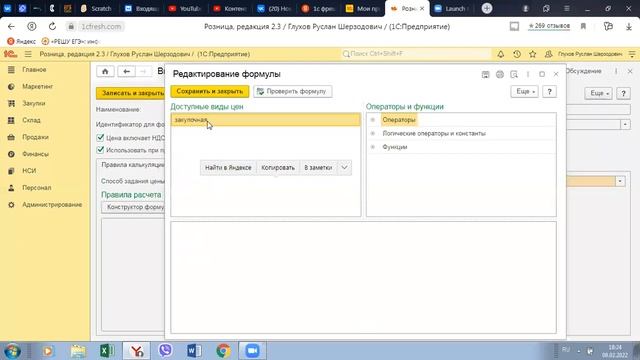Open new browser tab with plus icon

click(x=487, y=8)
